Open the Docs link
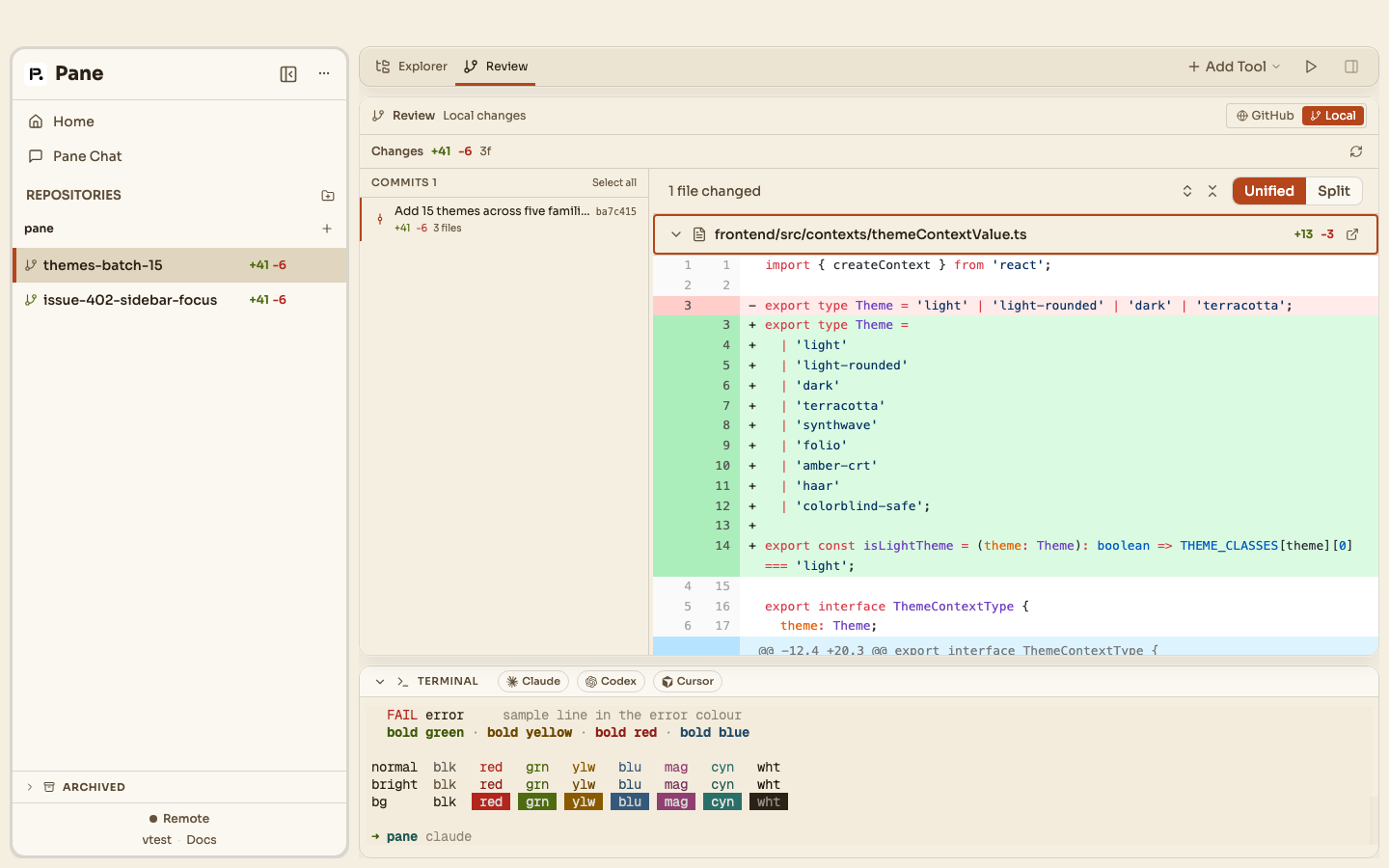Screen dimensions: 1389x868 [202, 840]
